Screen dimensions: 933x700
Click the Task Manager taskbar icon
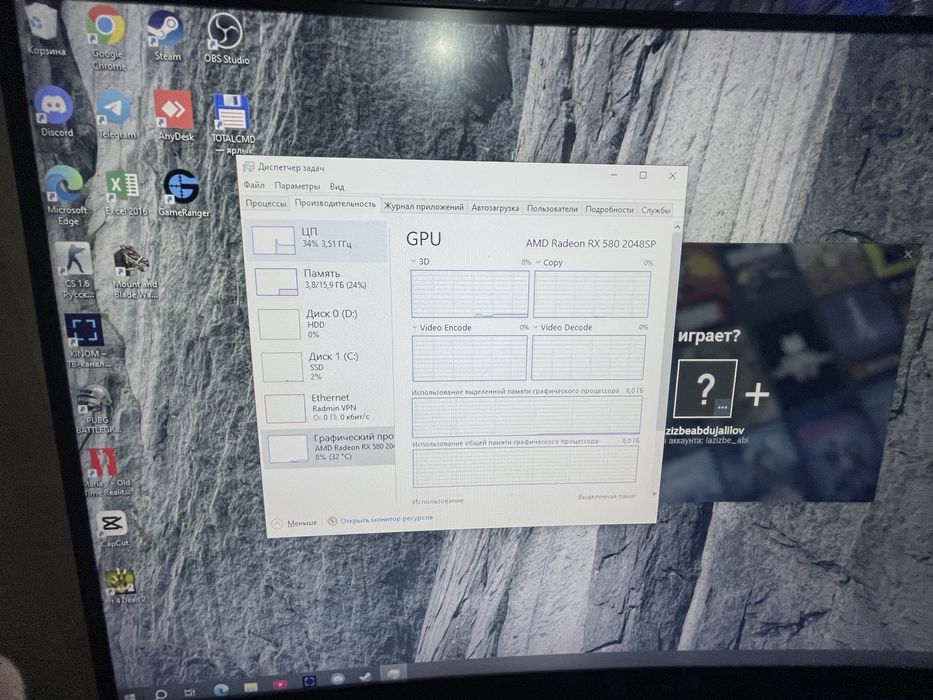pos(393,674)
